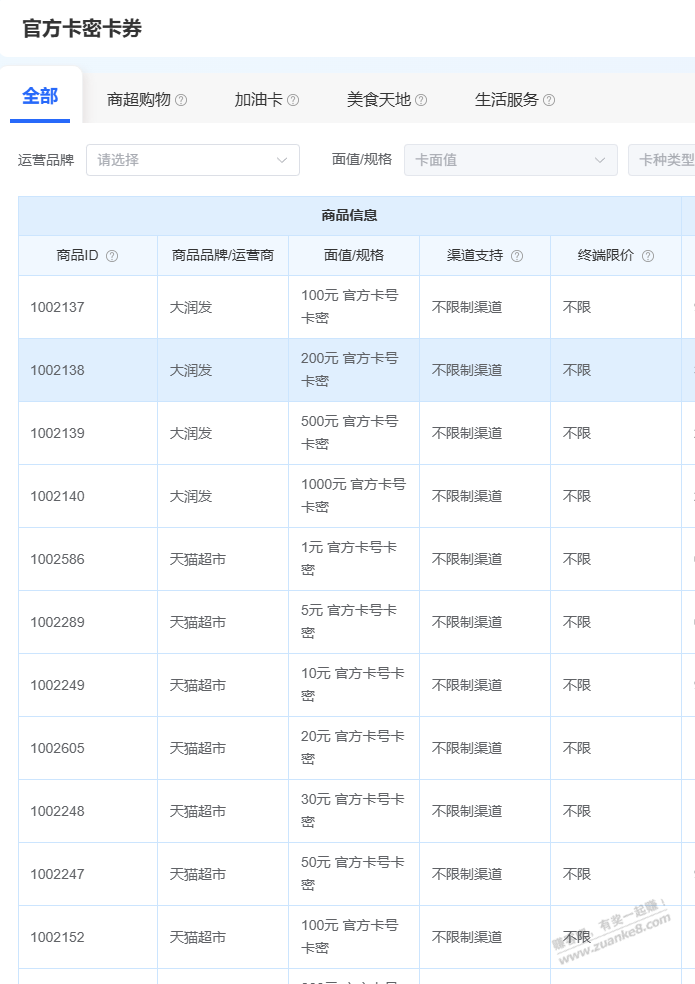The image size is (695, 984).
Task: Click 不限 price limit in row 1002139
Action: coord(577,434)
